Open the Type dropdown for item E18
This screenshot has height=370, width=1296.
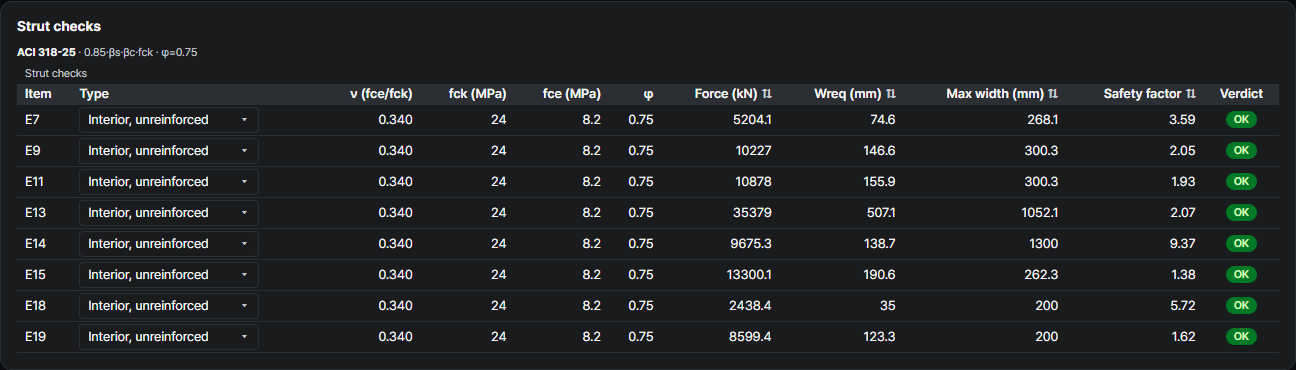point(169,306)
